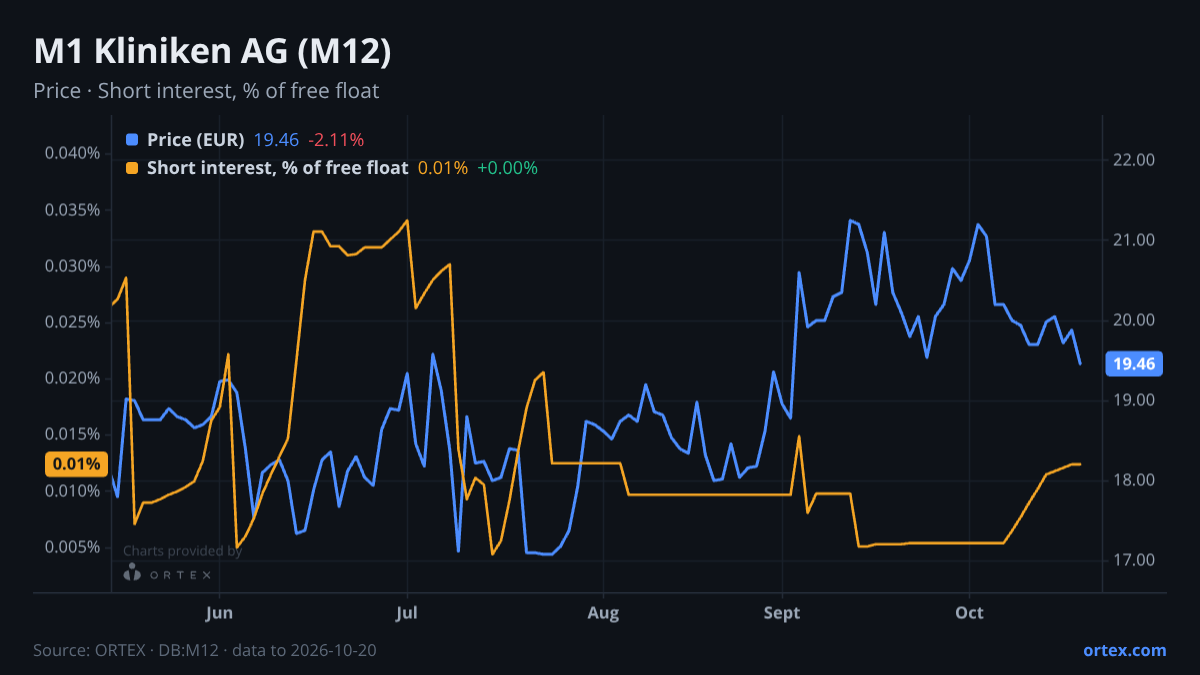The height and width of the screenshot is (675, 1200).
Task: Click the Sept label on the time axis
Action: coord(782,613)
